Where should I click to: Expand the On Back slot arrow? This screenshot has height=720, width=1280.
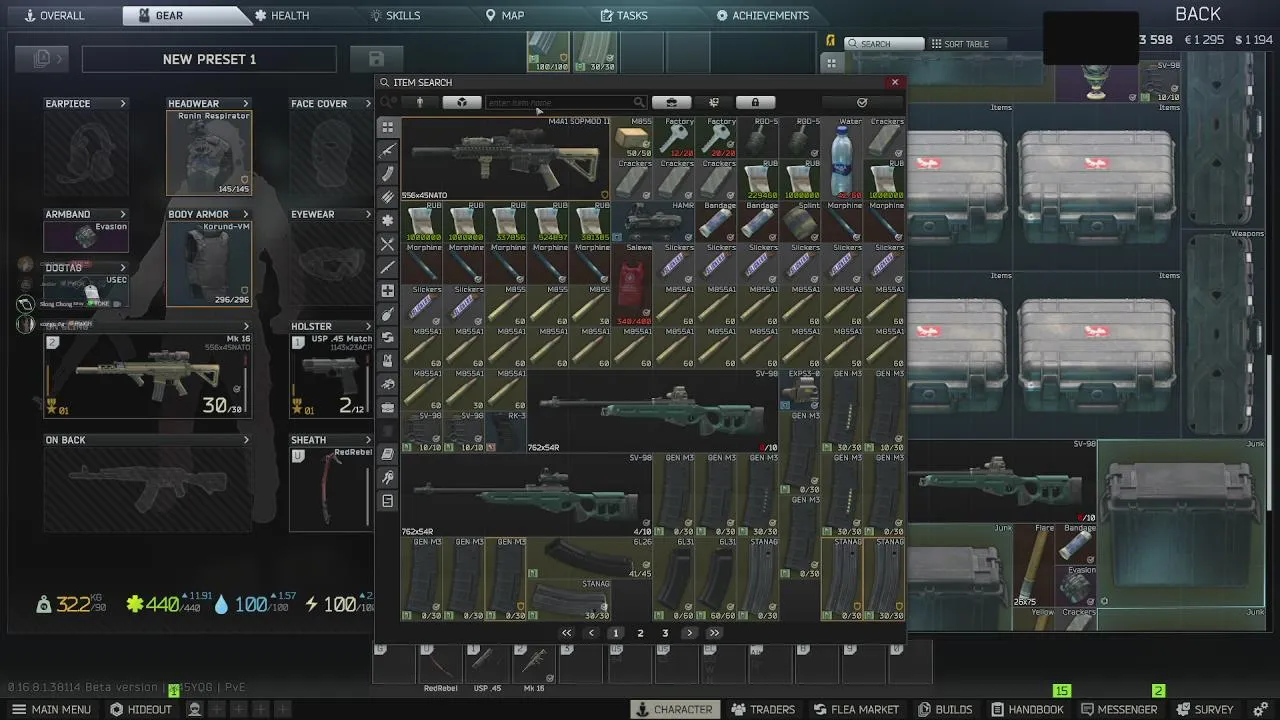246,440
